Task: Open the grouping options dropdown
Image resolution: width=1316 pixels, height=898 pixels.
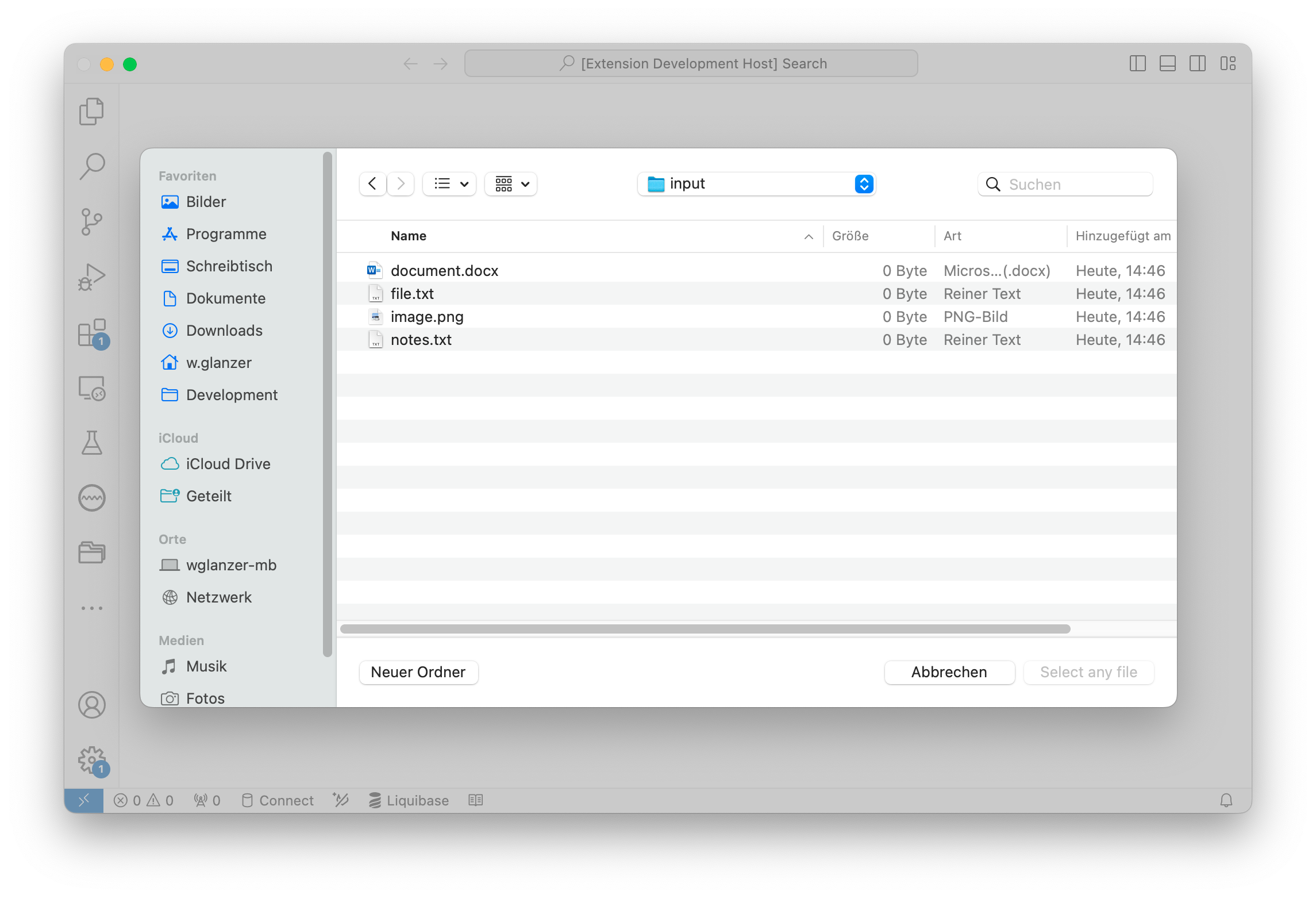Action: coord(511,184)
